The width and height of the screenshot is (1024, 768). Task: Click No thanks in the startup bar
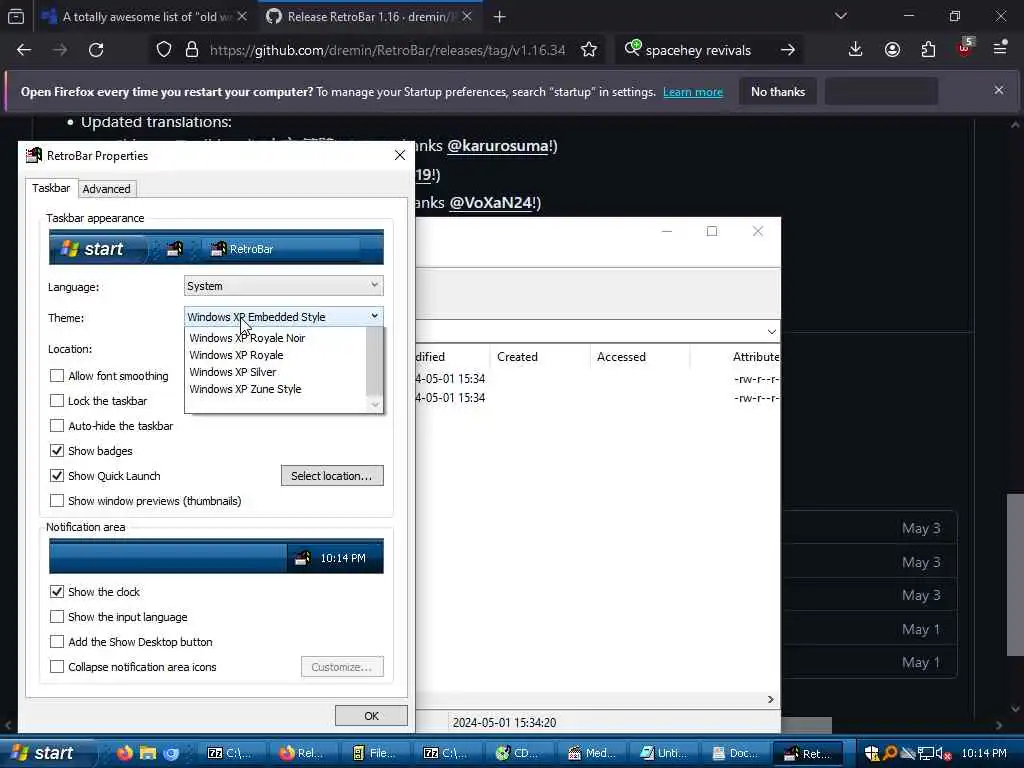pos(778,91)
